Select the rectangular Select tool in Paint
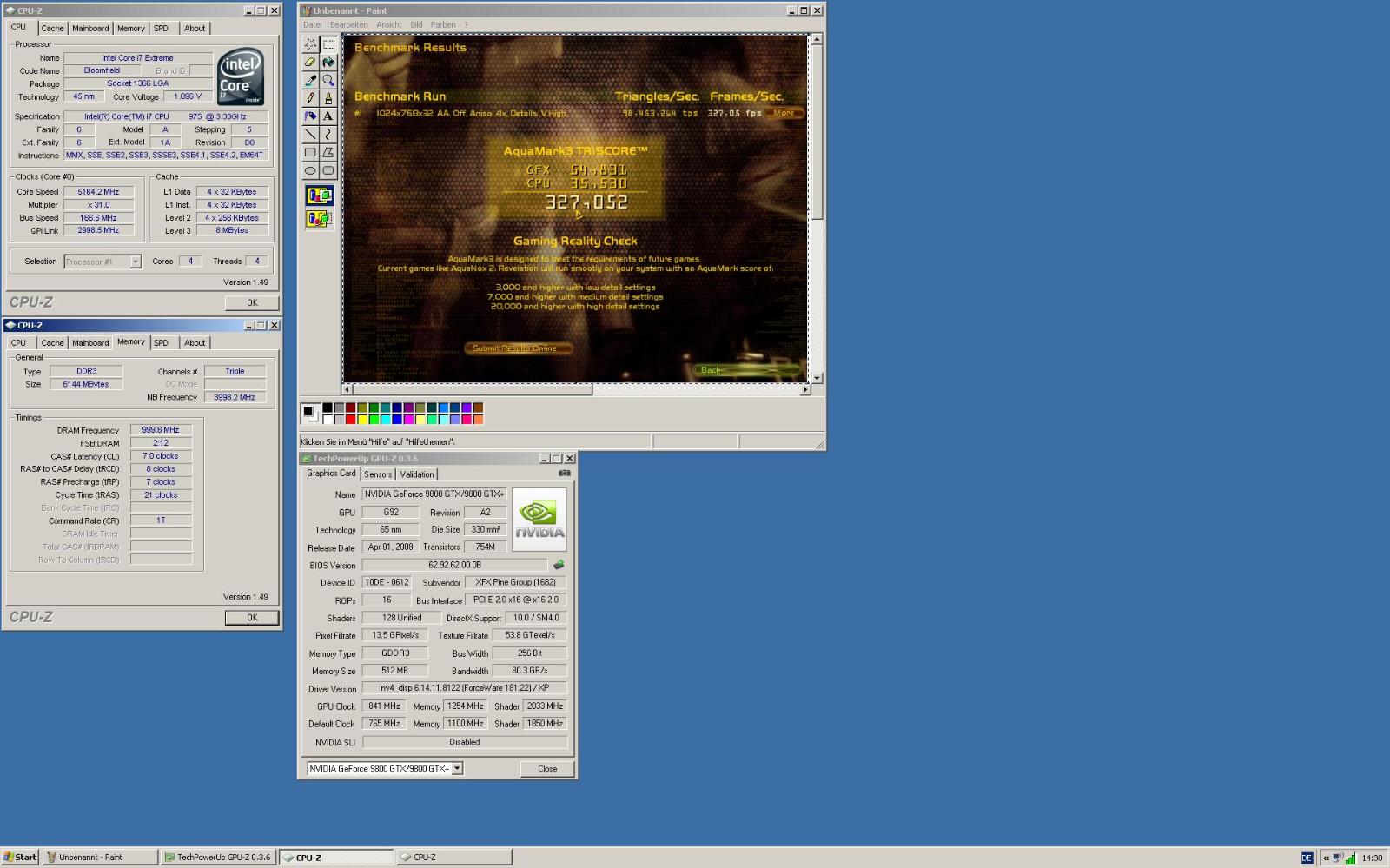The width and height of the screenshot is (1390, 868). (328, 44)
